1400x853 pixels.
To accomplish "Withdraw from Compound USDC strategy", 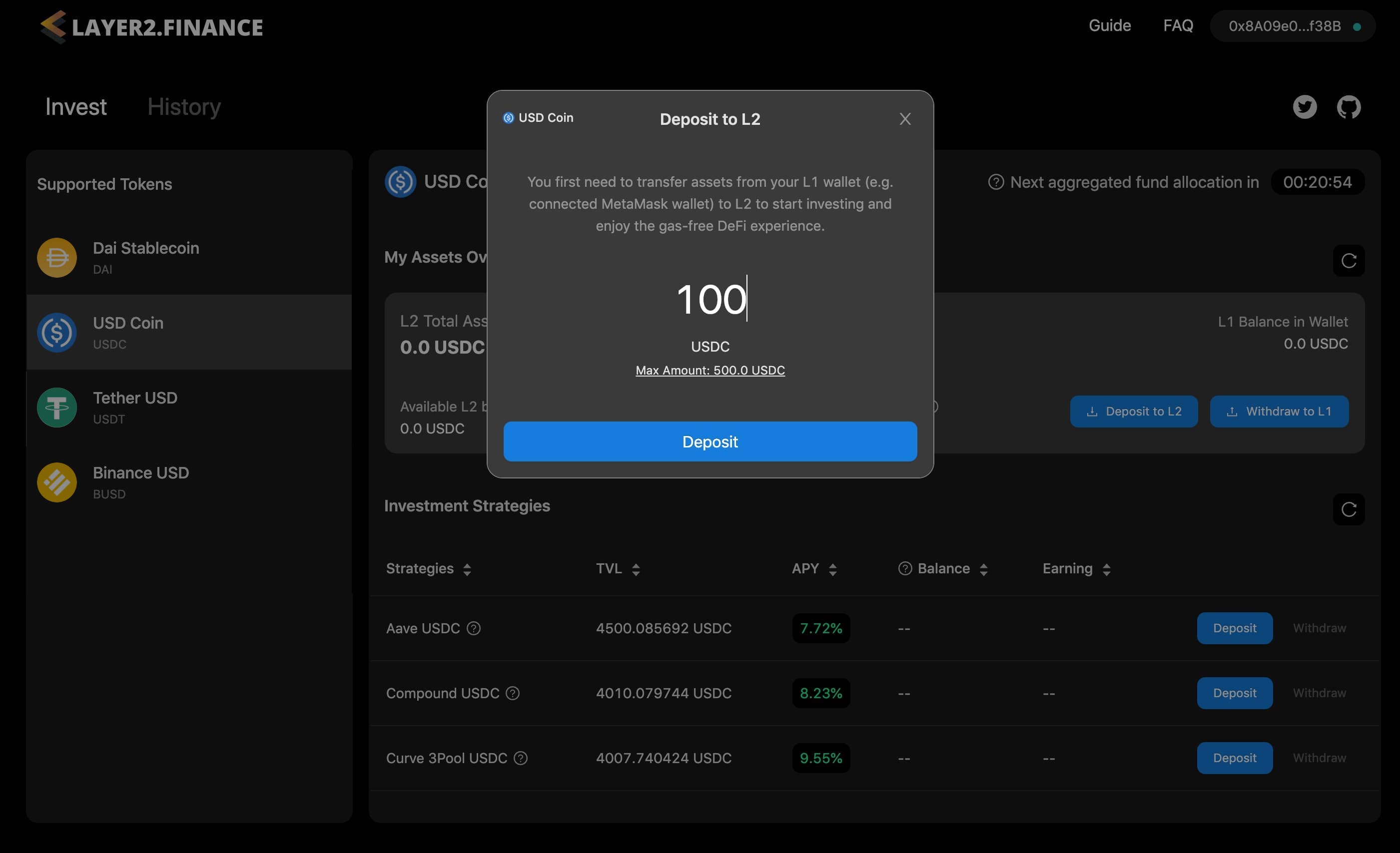I will [x=1320, y=693].
